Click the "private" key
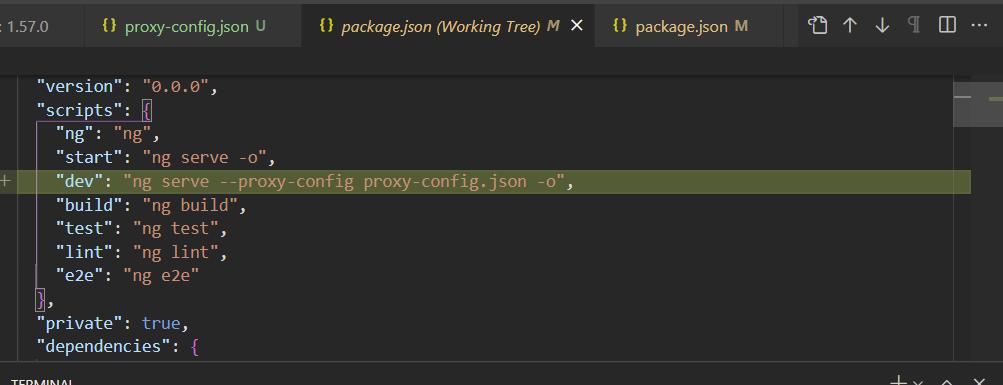This screenshot has width=1003, height=385. pos(80,324)
